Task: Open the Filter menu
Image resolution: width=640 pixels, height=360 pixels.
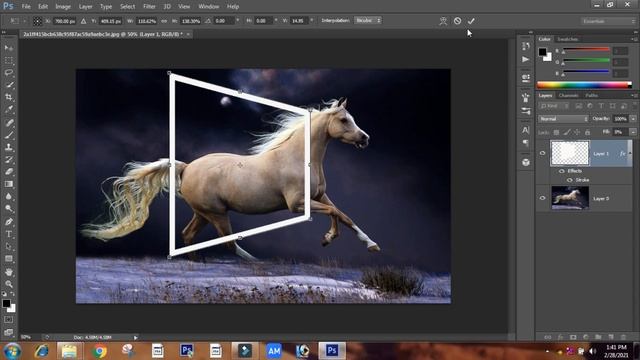Action: point(149,7)
